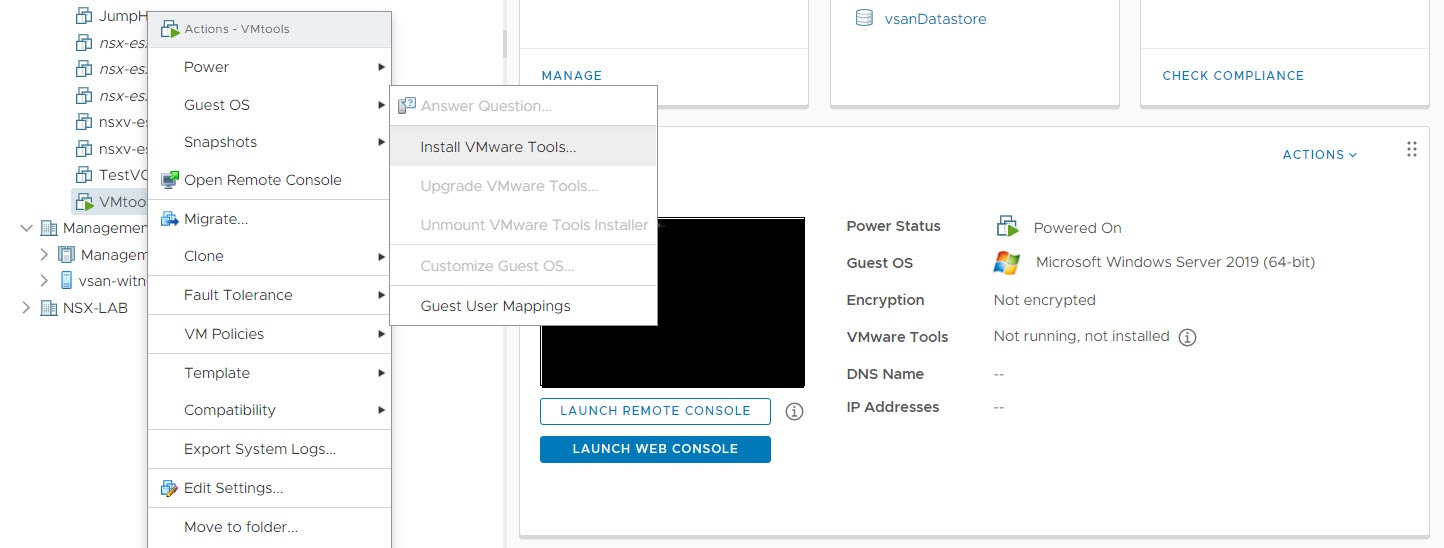Click the info icon next to VMware Tools status
The width and height of the screenshot is (1444, 548).
point(1187,337)
